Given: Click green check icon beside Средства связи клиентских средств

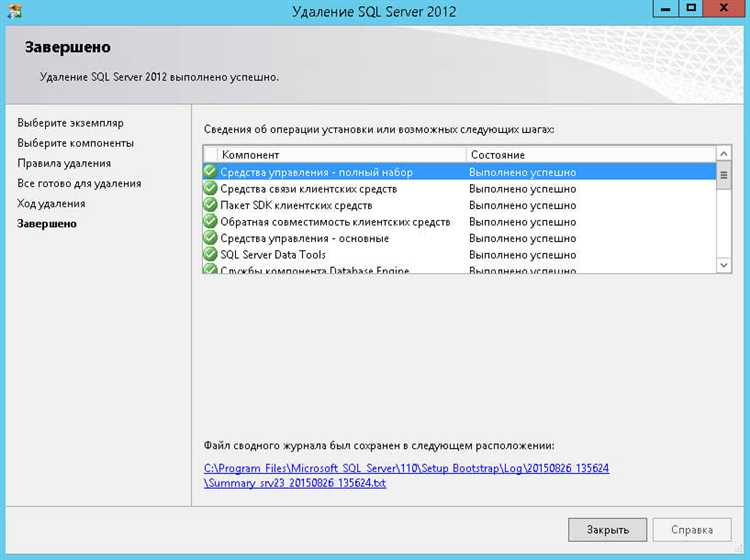Looking at the screenshot, I should coord(210,188).
